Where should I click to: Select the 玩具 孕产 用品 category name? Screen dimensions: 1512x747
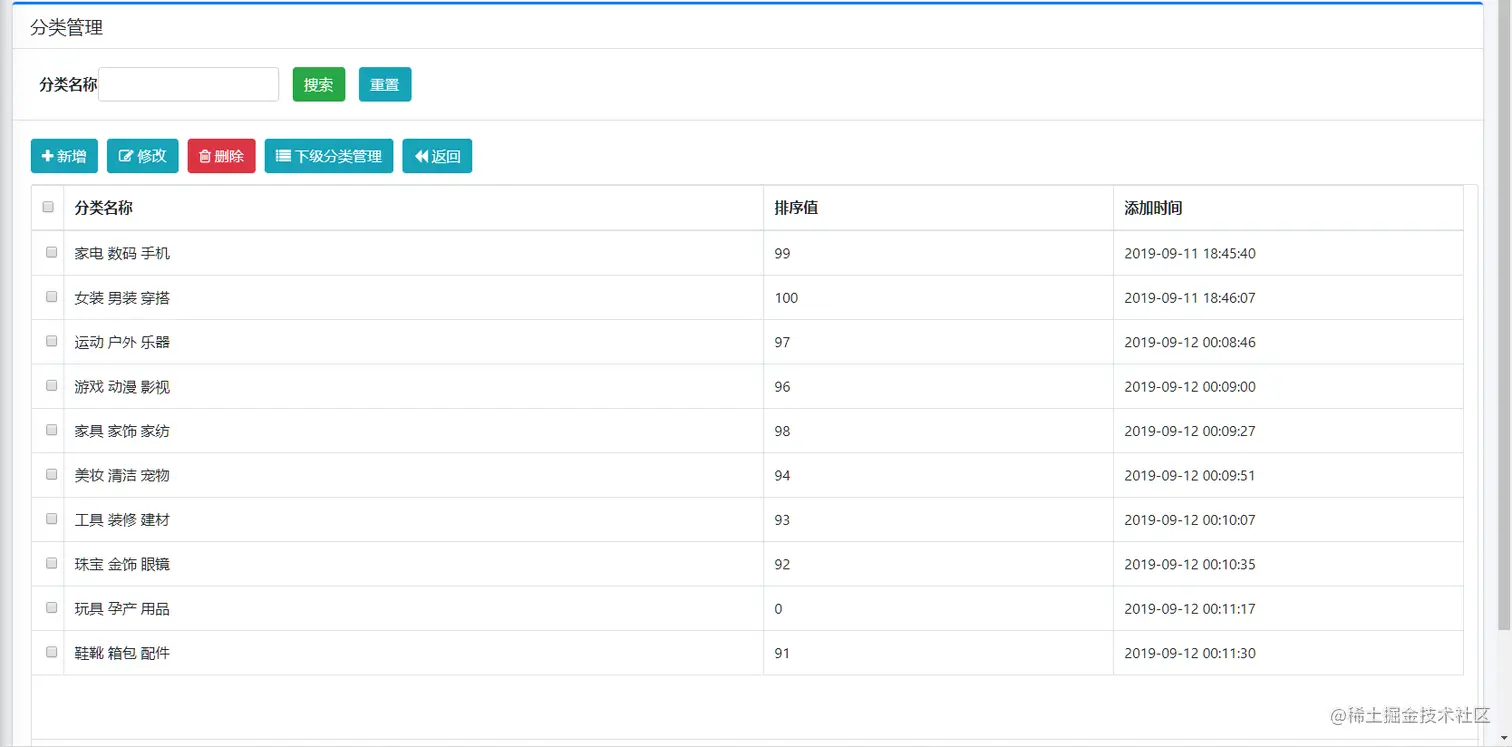[122, 608]
